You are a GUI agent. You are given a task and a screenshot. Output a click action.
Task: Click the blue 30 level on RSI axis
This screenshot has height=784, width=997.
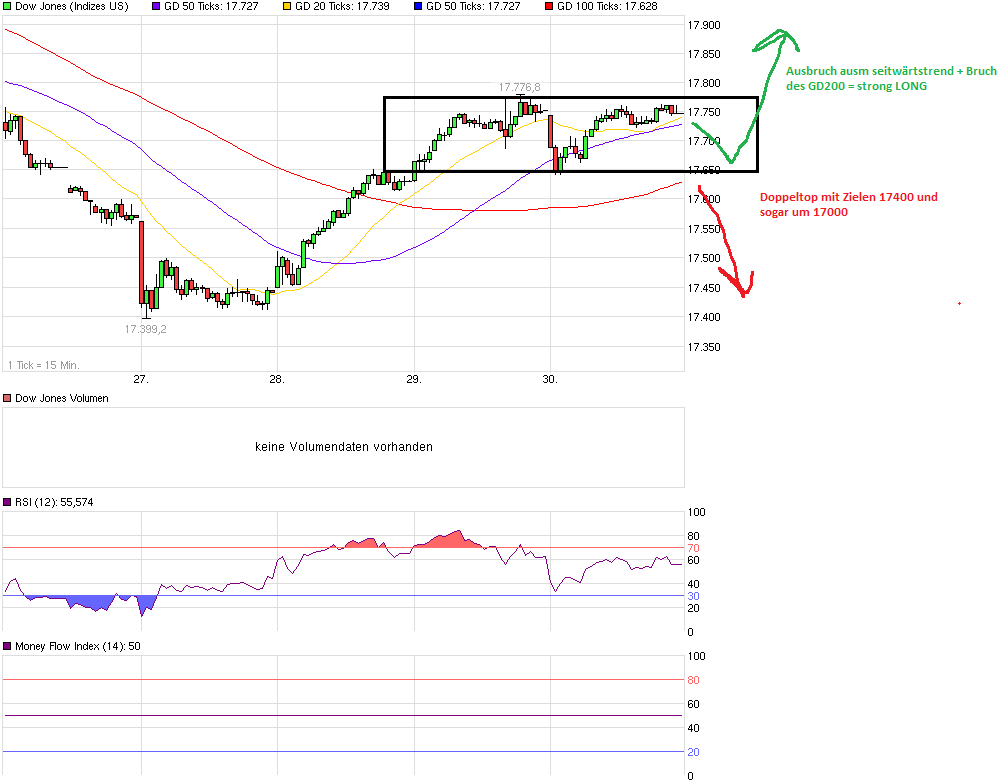693,596
